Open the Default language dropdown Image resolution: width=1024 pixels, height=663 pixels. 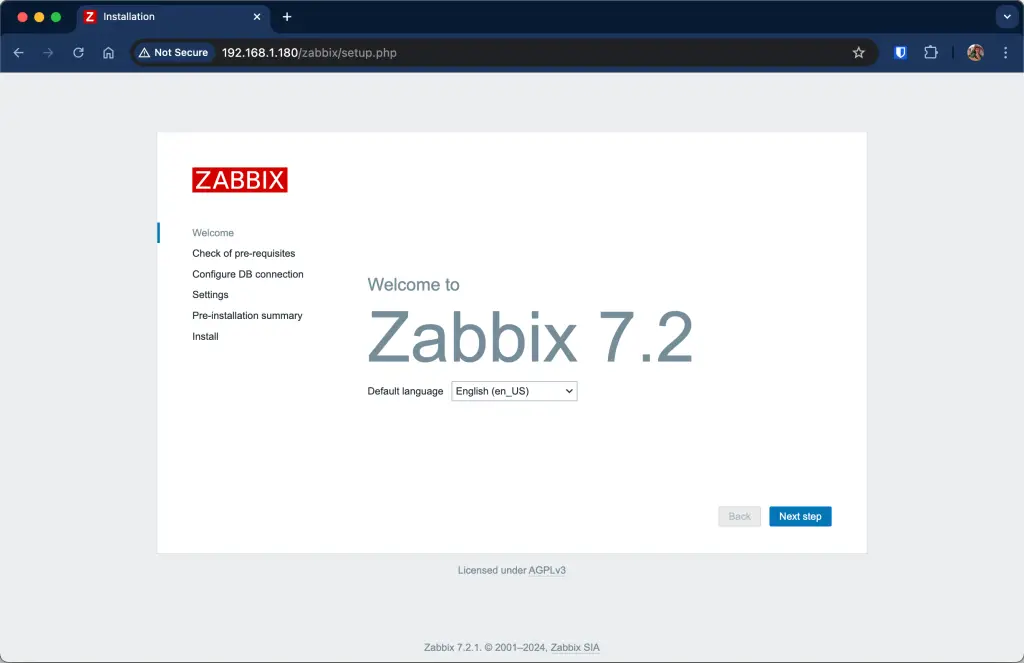tap(513, 391)
